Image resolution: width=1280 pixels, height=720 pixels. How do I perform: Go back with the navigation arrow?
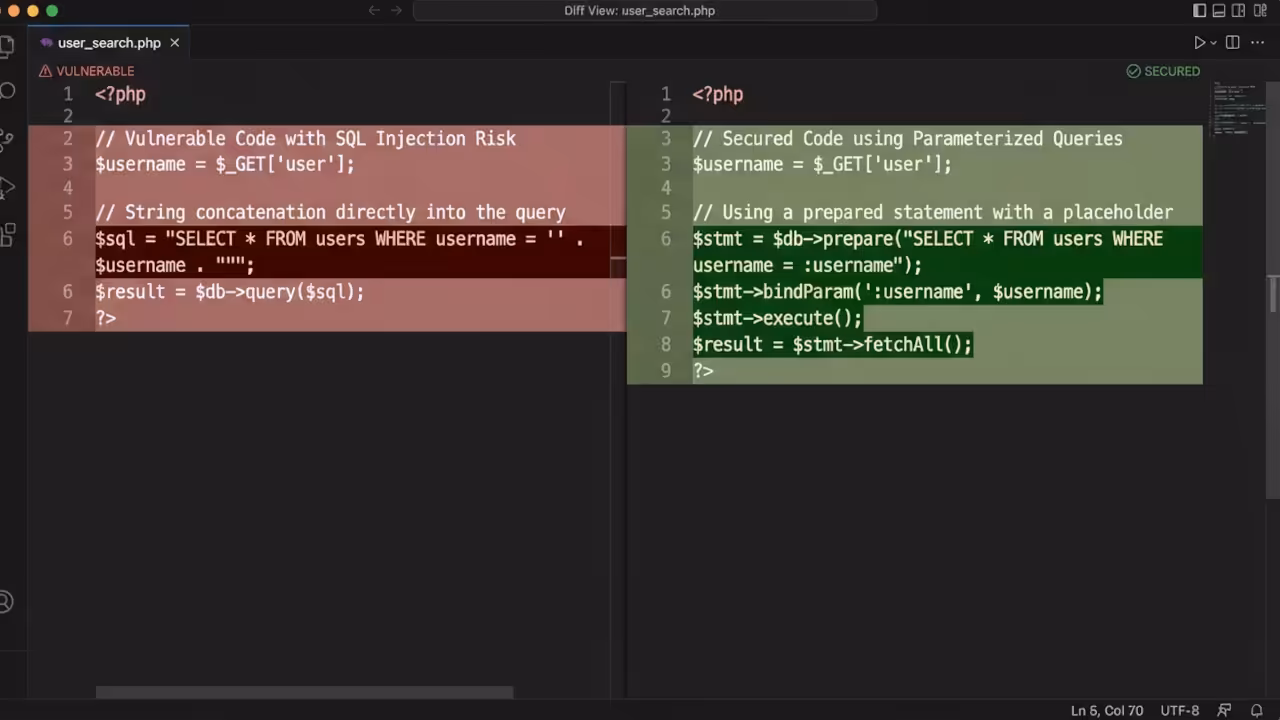tap(374, 11)
